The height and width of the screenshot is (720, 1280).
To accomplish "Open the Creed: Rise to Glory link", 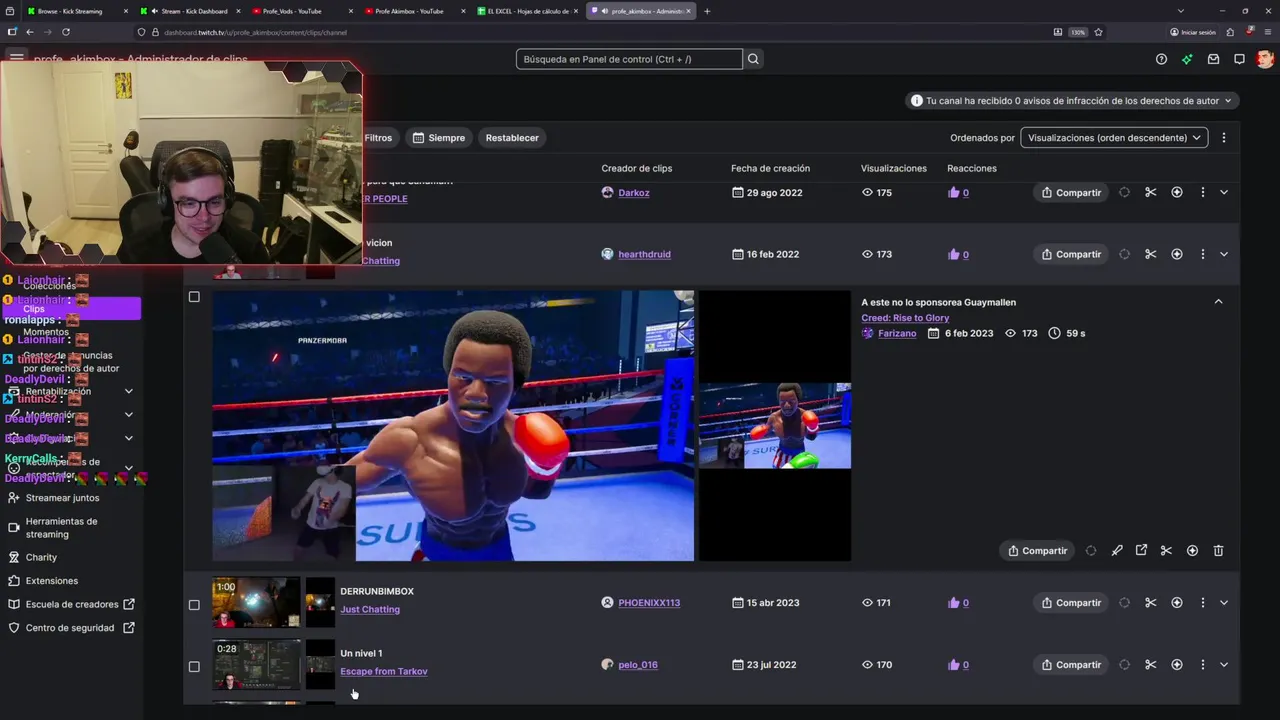I will click(905, 318).
